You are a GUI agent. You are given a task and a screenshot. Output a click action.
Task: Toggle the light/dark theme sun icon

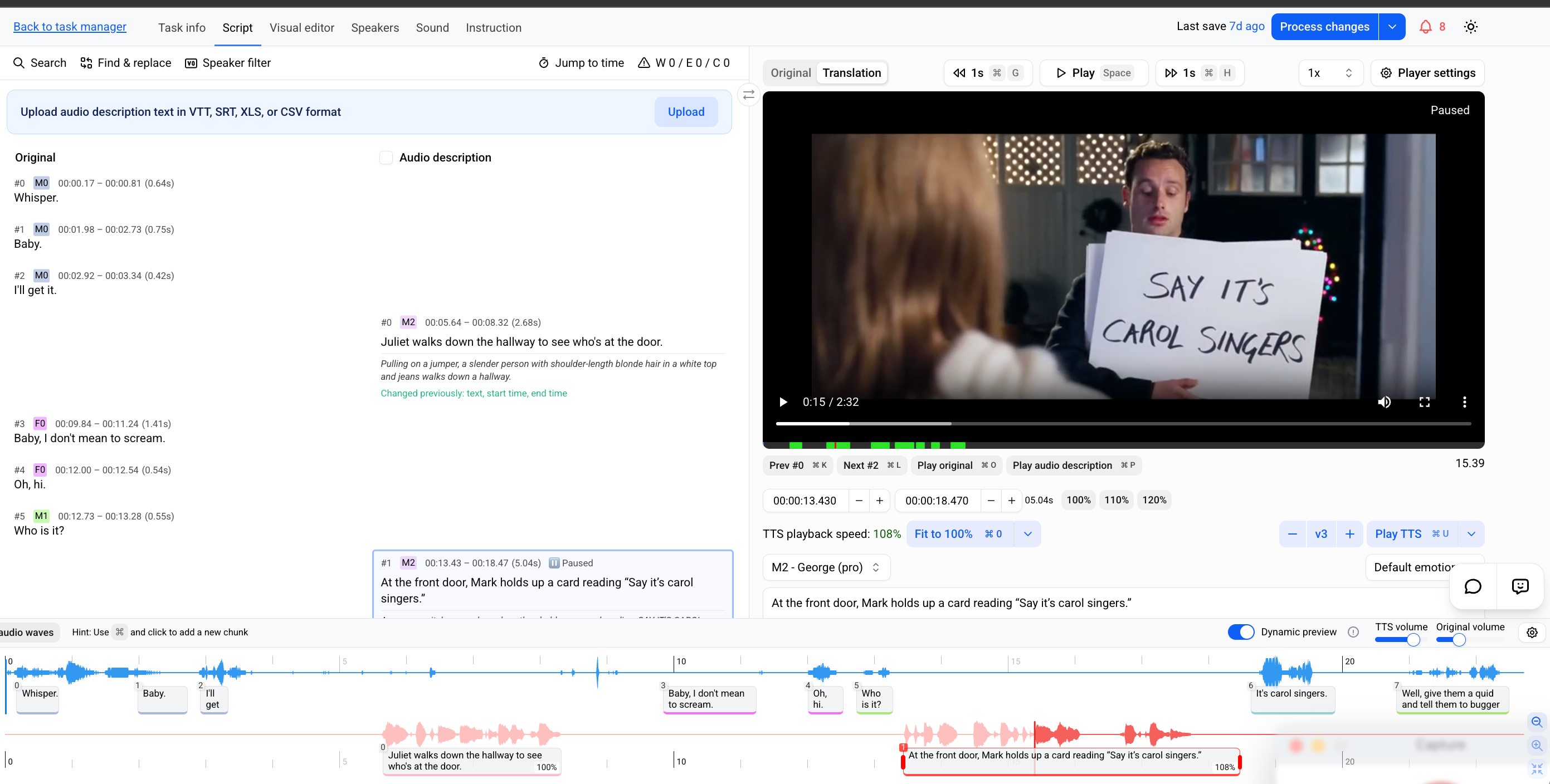pyautogui.click(x=1470, y=27)
